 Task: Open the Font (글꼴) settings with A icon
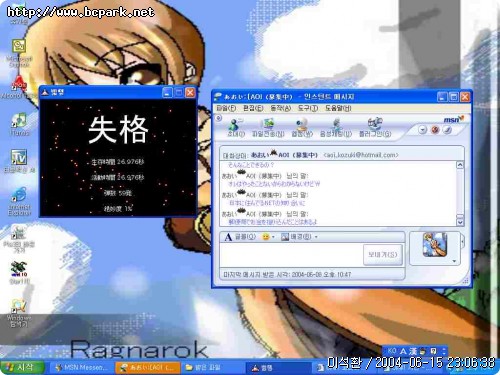tap(240, 237)
